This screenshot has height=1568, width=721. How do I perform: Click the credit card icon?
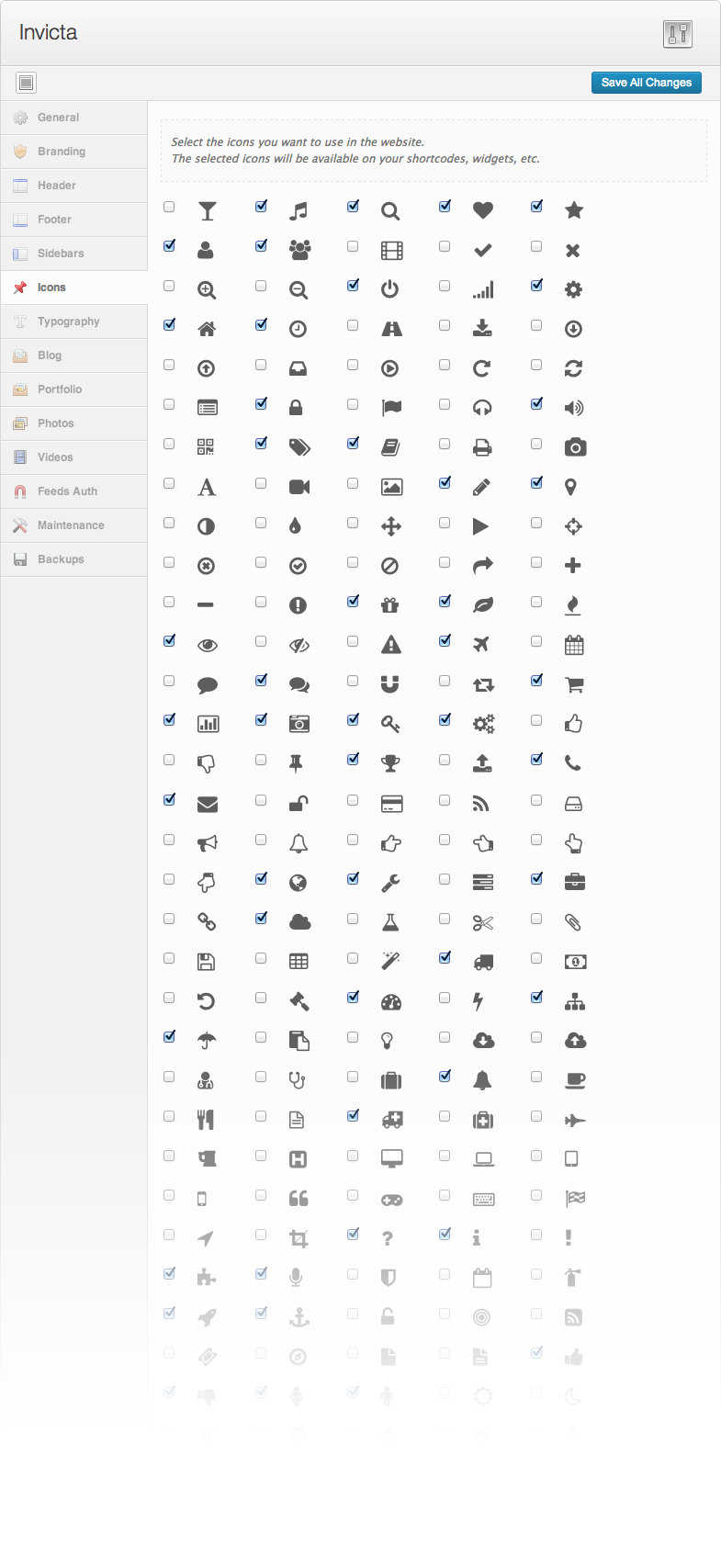[x=392, y=805]
